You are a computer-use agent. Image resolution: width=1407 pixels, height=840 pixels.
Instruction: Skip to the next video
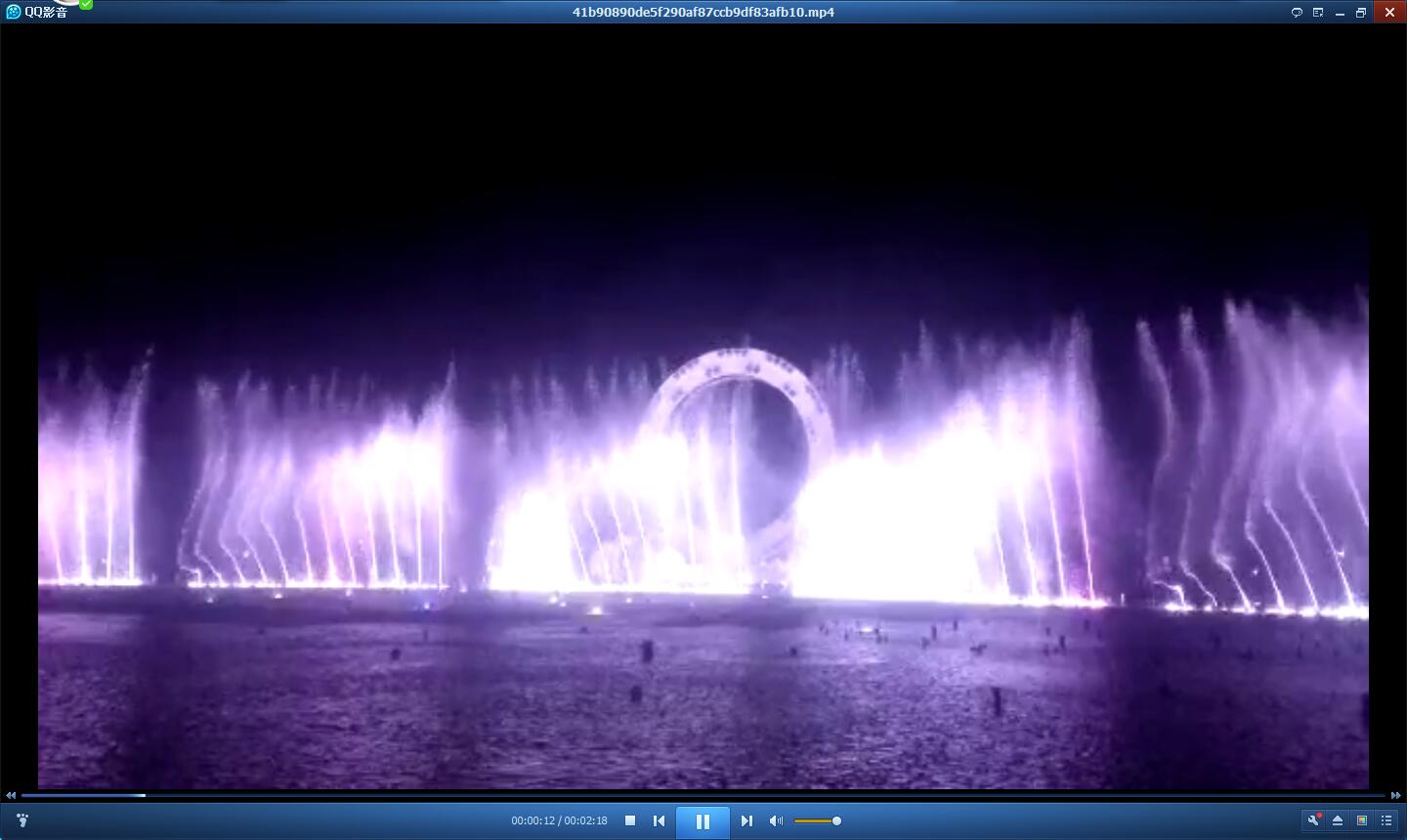click(746, 820)
